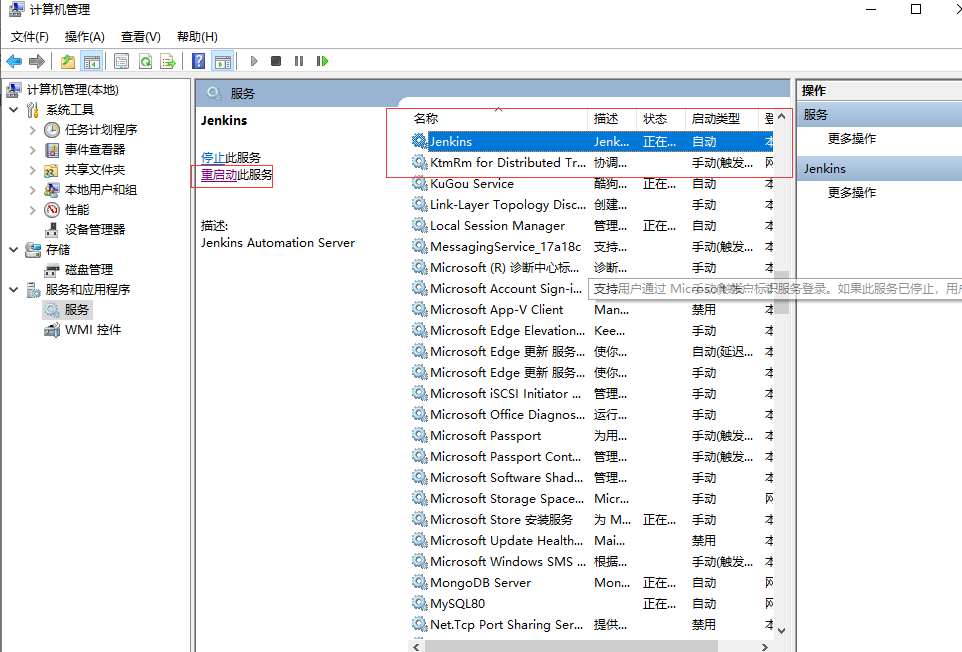
Task: Expand the 事件查看器 node arrow
Action: pyautogui.click(x=33, y=150)
